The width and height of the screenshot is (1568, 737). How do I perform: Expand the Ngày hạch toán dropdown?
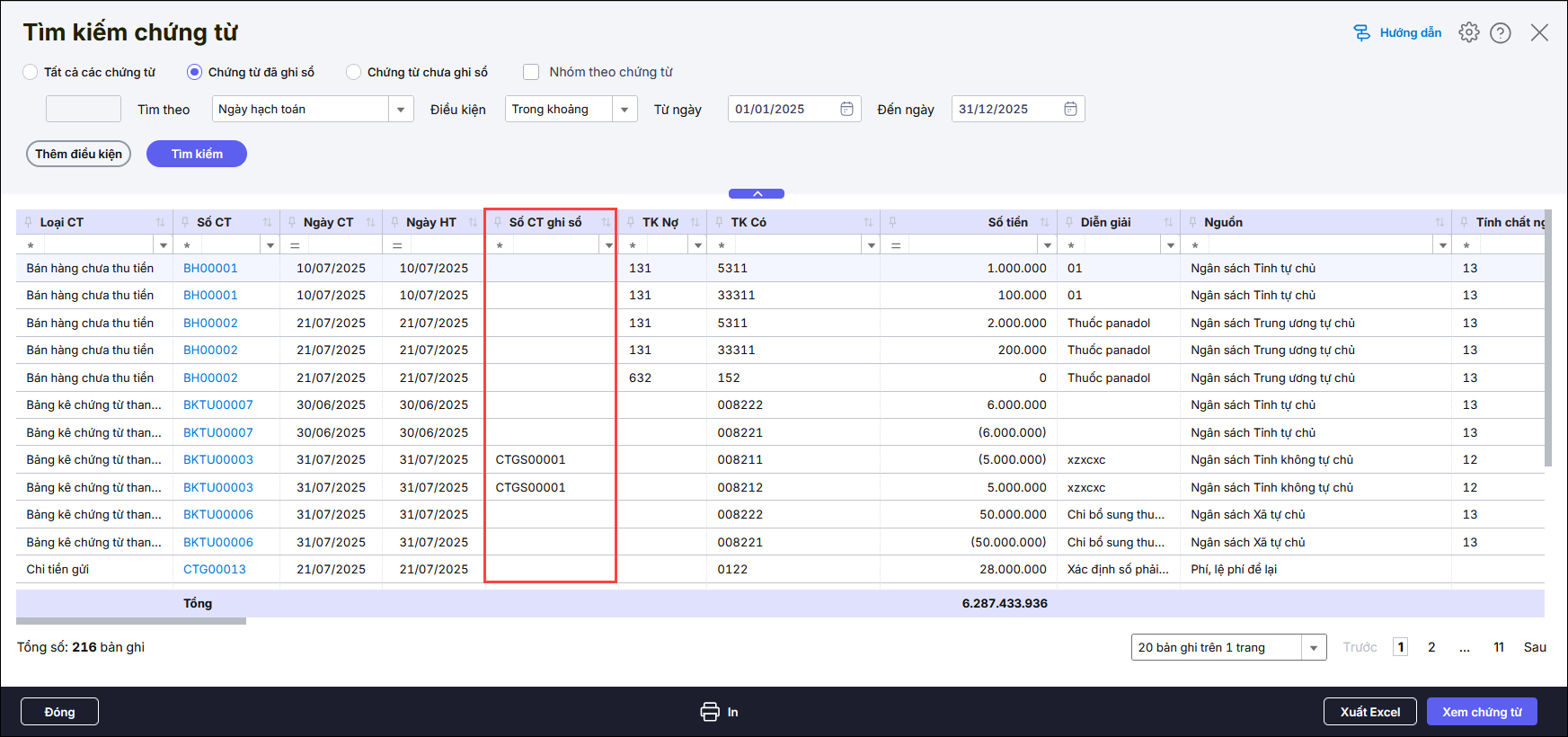point(401,109)
